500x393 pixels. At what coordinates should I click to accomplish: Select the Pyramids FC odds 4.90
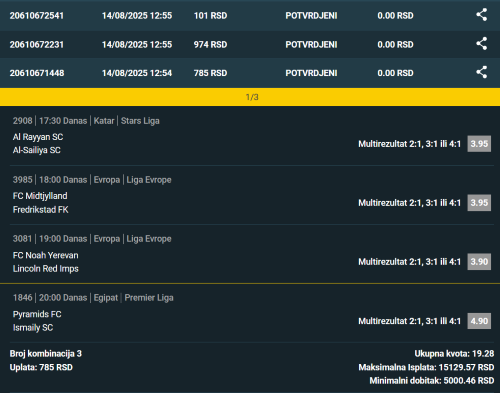pyautogui.click(x=479, y=321)
